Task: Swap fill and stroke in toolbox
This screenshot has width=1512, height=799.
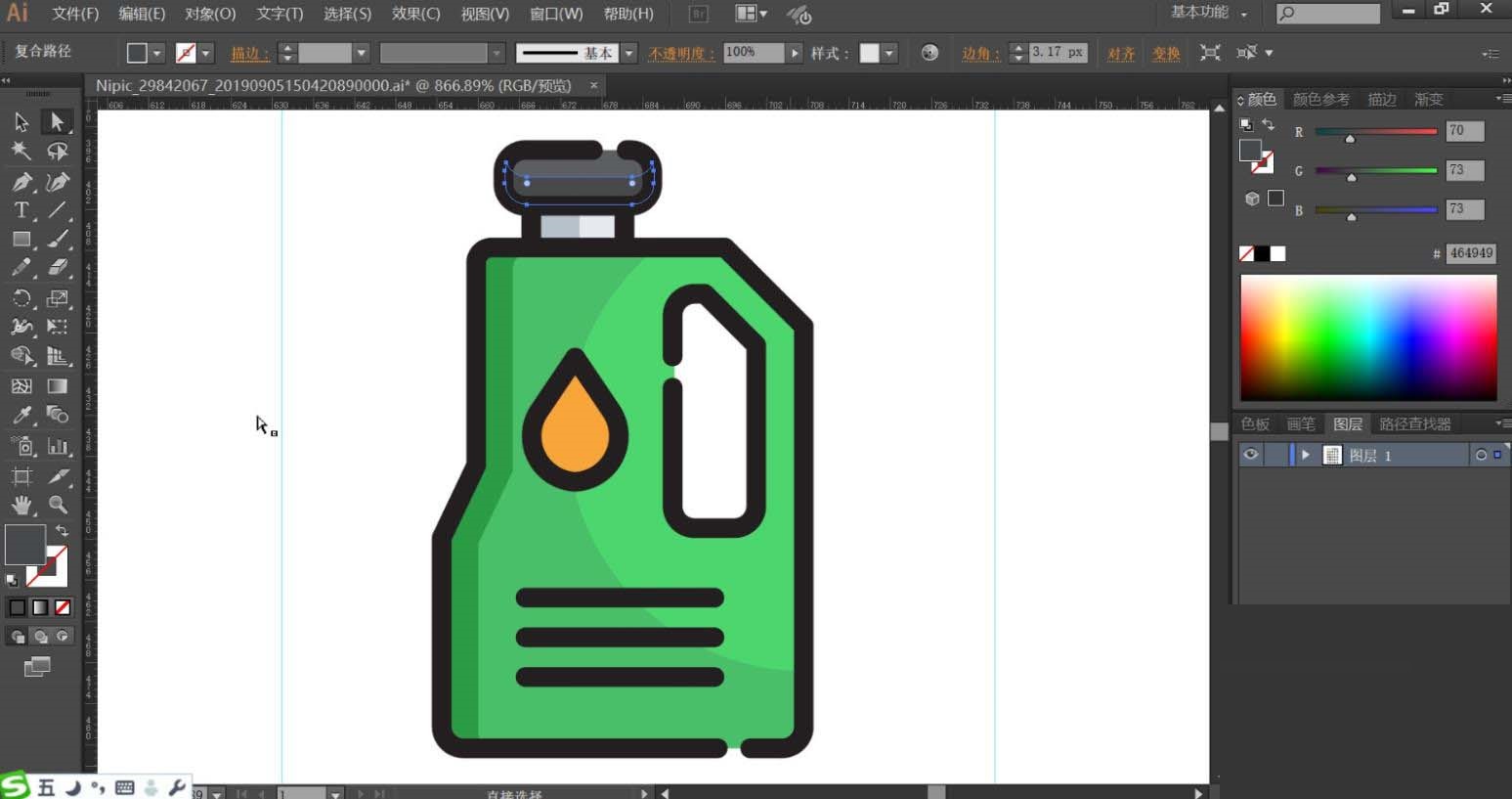Action: 62,530
